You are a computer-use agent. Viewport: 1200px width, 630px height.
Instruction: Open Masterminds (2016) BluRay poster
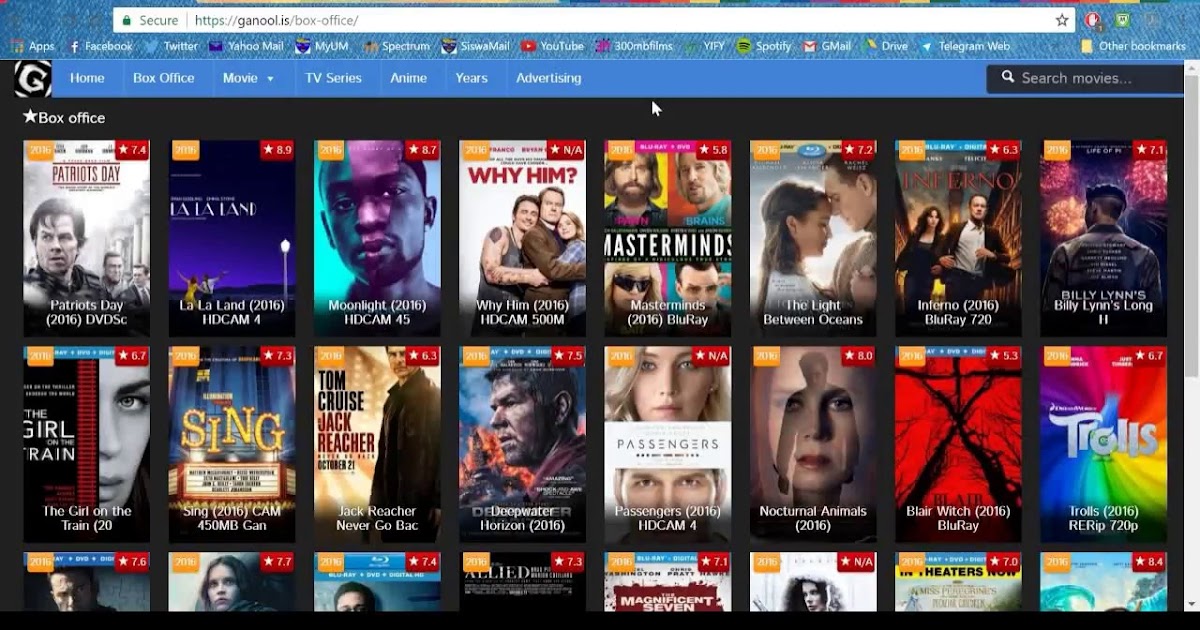coord(668,238)
